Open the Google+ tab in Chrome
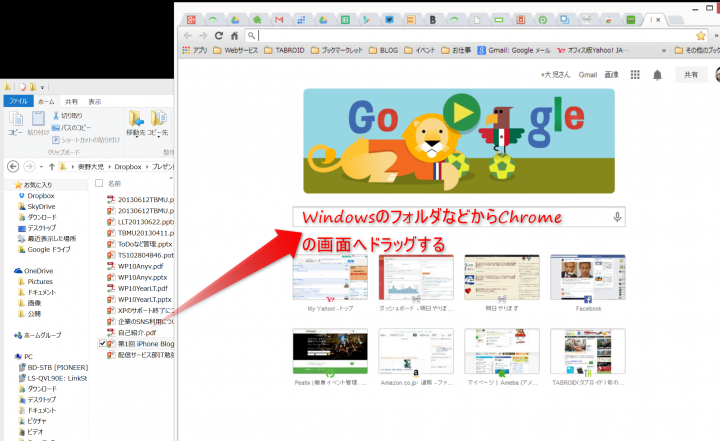The image size is (720, 441). (191, 20)
